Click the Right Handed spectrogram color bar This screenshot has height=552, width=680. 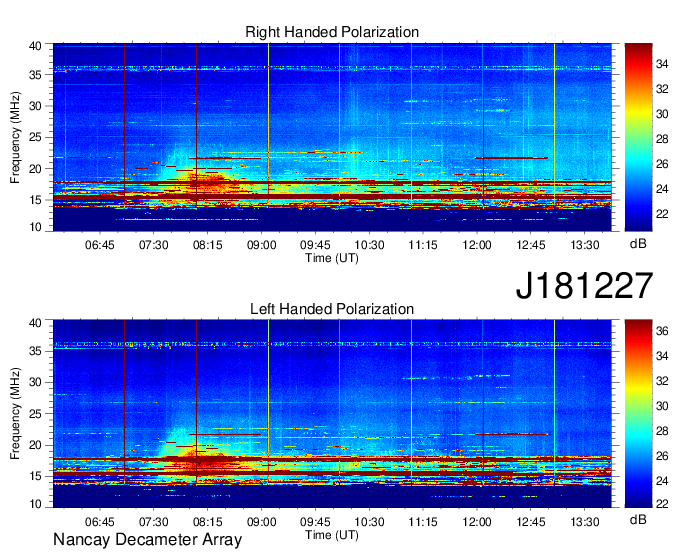click(638, 137)
